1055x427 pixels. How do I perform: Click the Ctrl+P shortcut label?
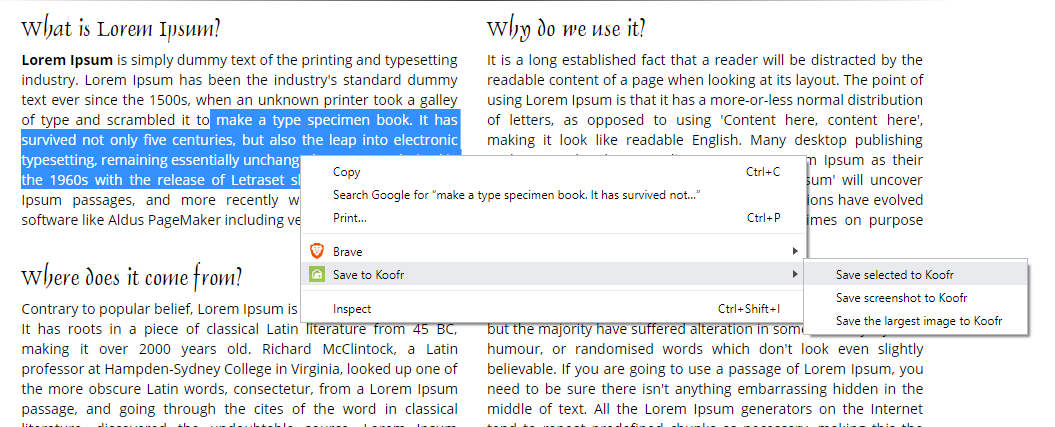[x=763, y=218]
